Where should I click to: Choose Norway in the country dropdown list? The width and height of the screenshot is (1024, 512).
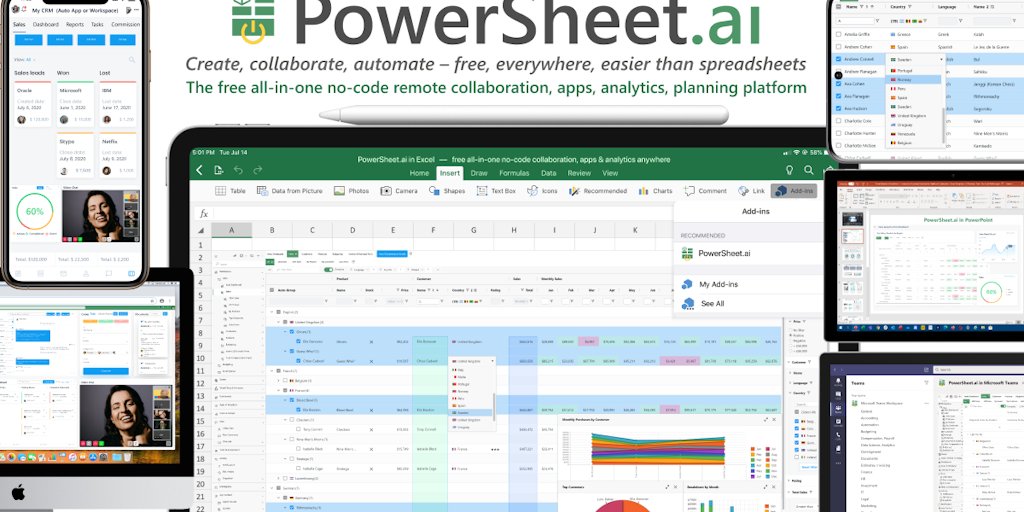(913, 79)
